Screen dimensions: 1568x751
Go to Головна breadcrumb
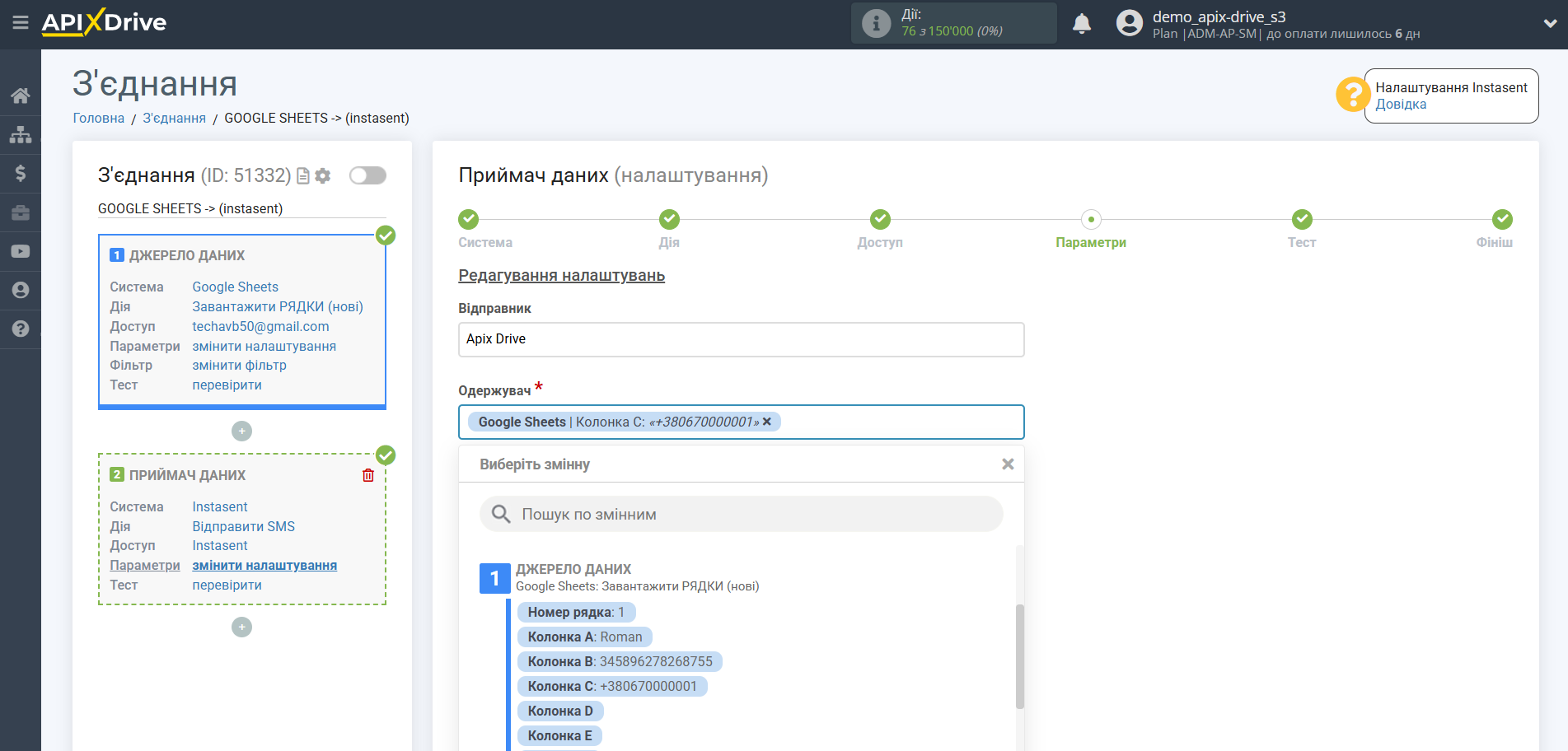click(x=99, y=118)
